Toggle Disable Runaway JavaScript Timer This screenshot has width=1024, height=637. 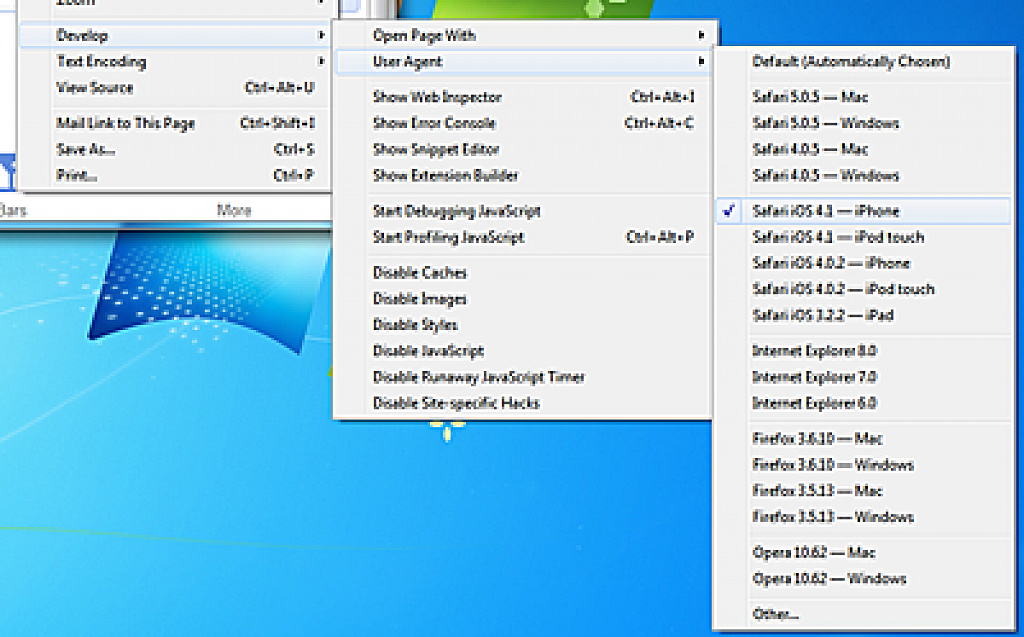(522, 377)
